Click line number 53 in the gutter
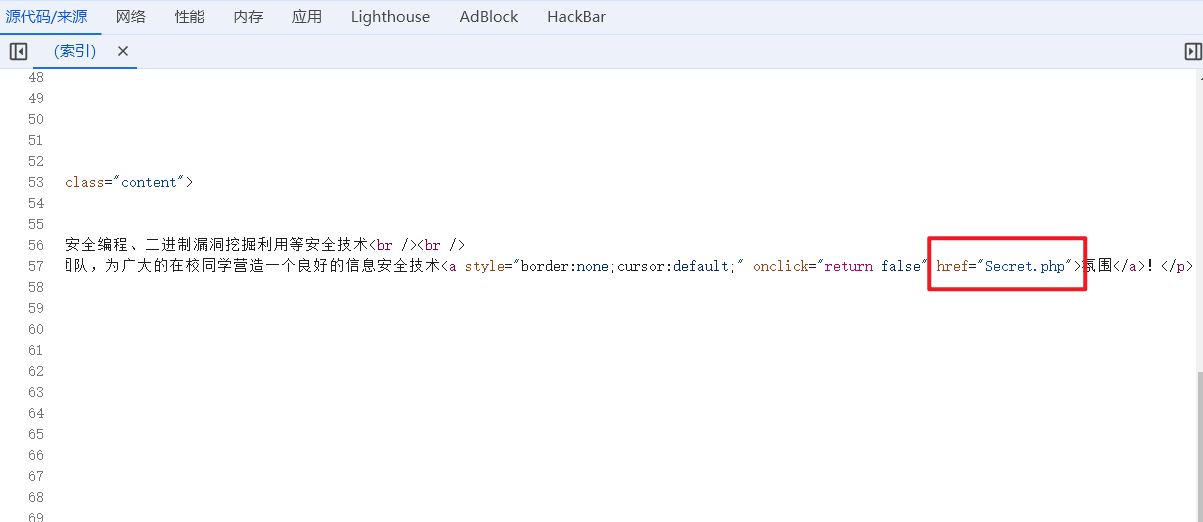1203x522 pixels. pos(36,182)
